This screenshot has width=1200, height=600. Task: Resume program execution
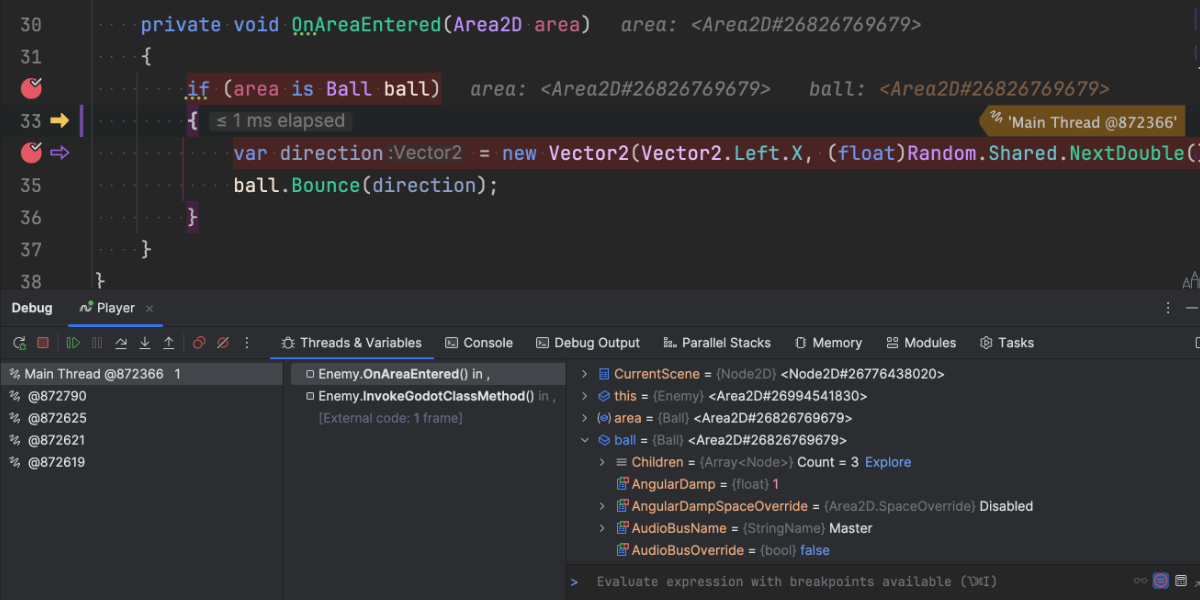[73, 343]
